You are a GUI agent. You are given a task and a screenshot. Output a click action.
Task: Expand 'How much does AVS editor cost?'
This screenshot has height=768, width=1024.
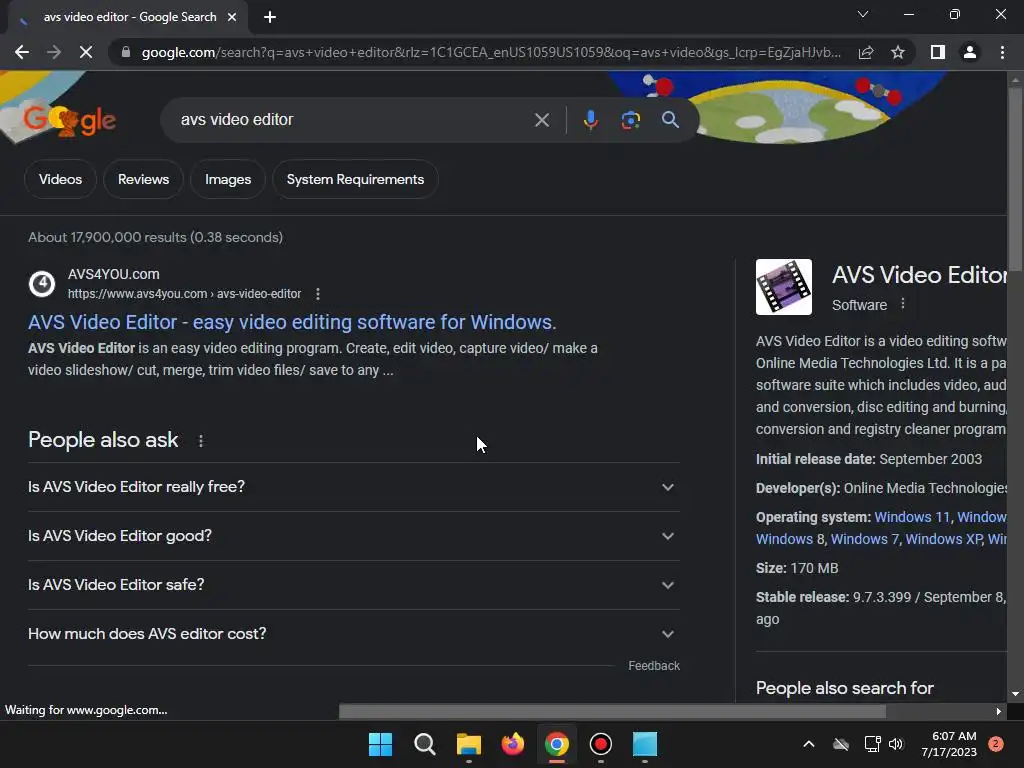354,634
